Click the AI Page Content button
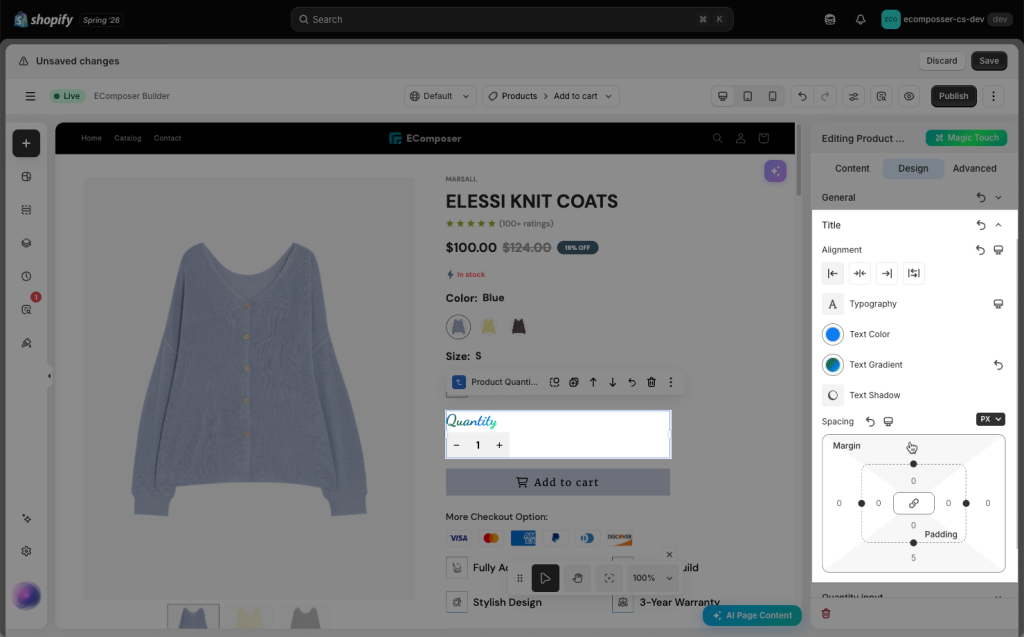Screen dimensions: 1024x637 coord(752,615)
